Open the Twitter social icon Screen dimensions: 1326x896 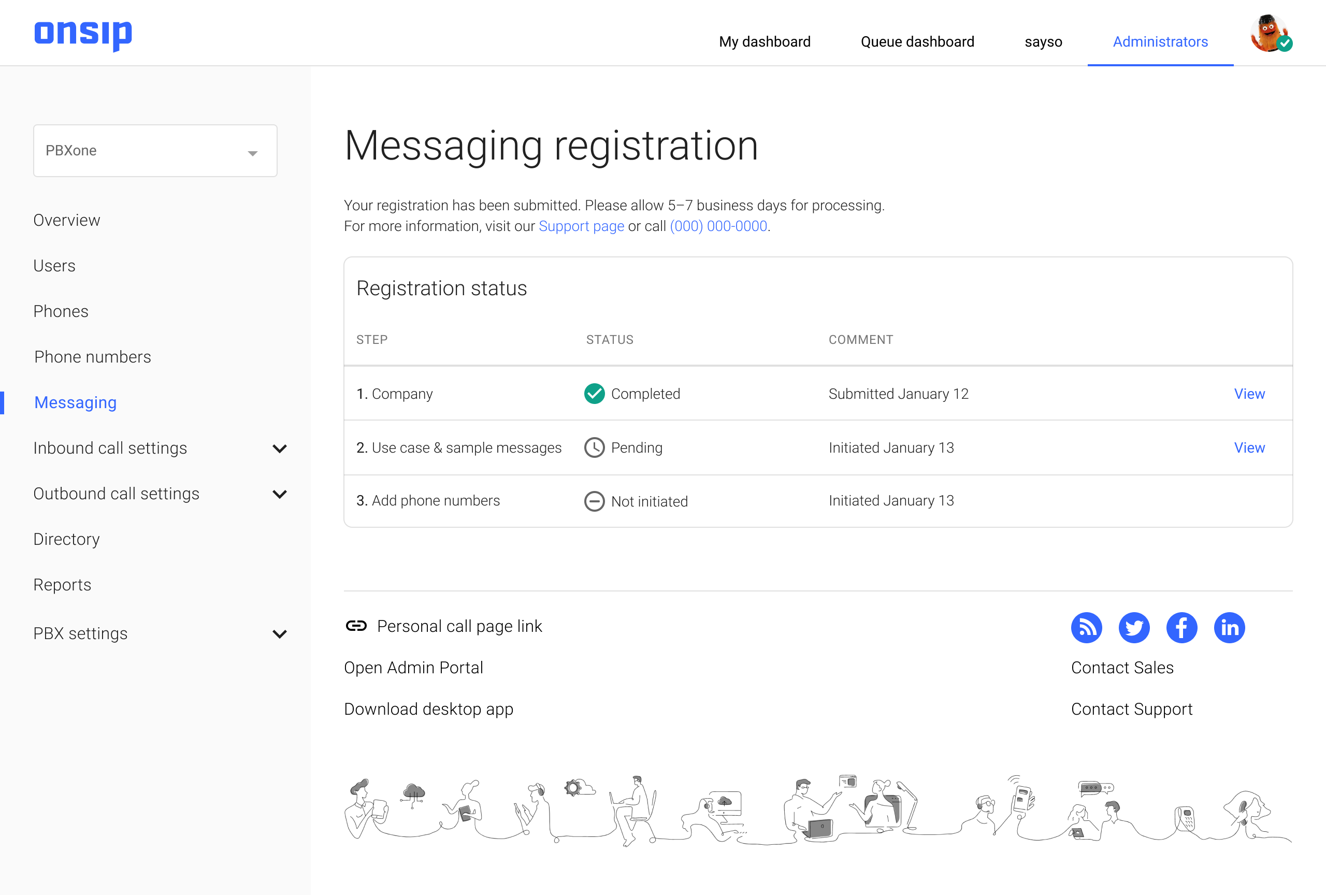pos(1134,628)
